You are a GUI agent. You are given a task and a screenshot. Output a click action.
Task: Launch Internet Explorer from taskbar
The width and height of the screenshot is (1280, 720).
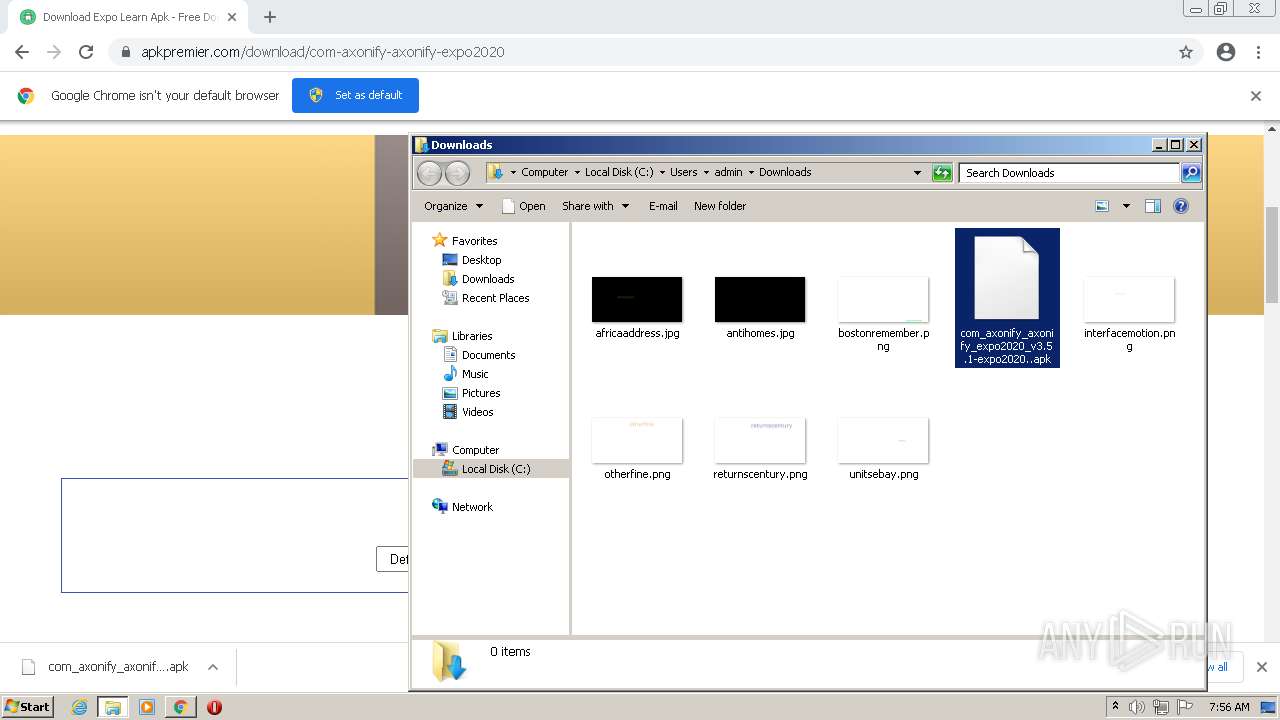click(80, 707)
